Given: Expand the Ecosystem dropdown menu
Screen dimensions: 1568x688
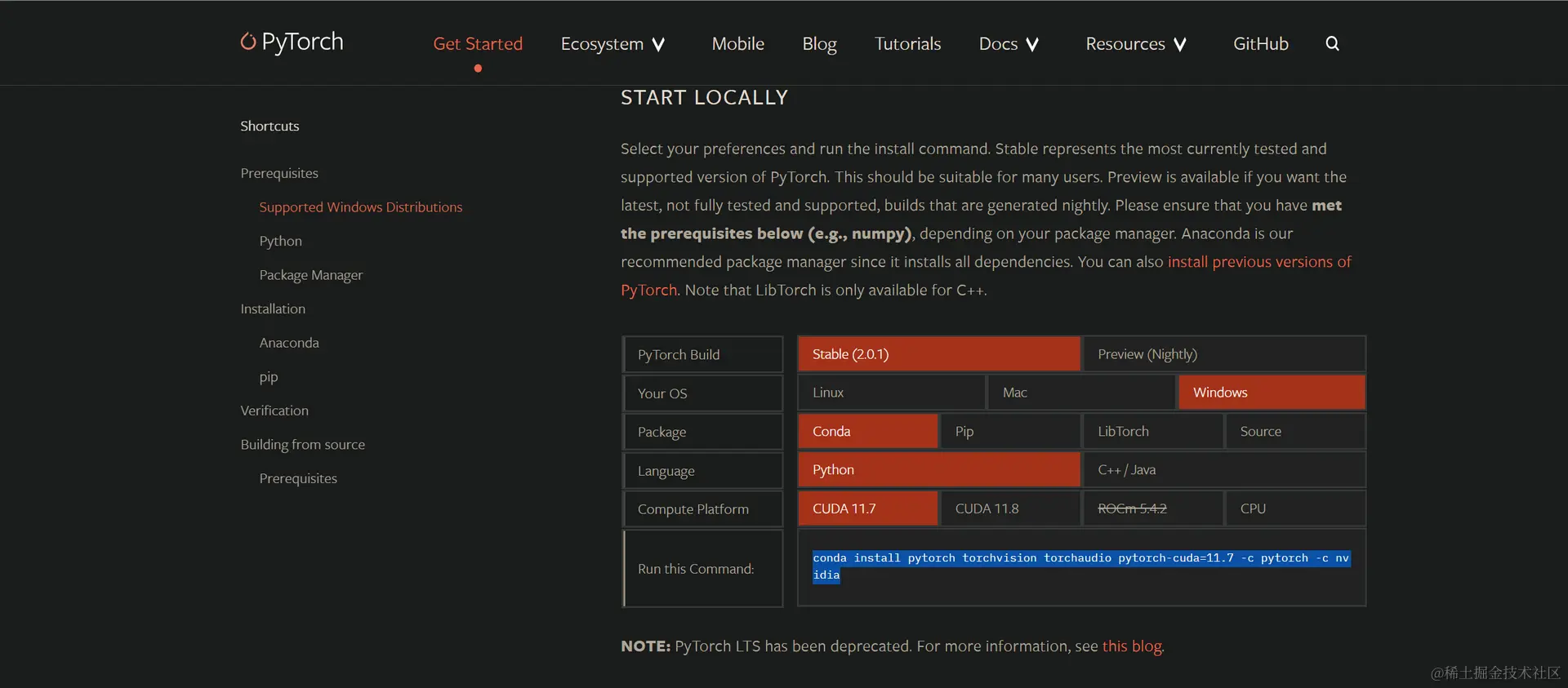Looking at the screenshot, I should [x=612, y=44].
